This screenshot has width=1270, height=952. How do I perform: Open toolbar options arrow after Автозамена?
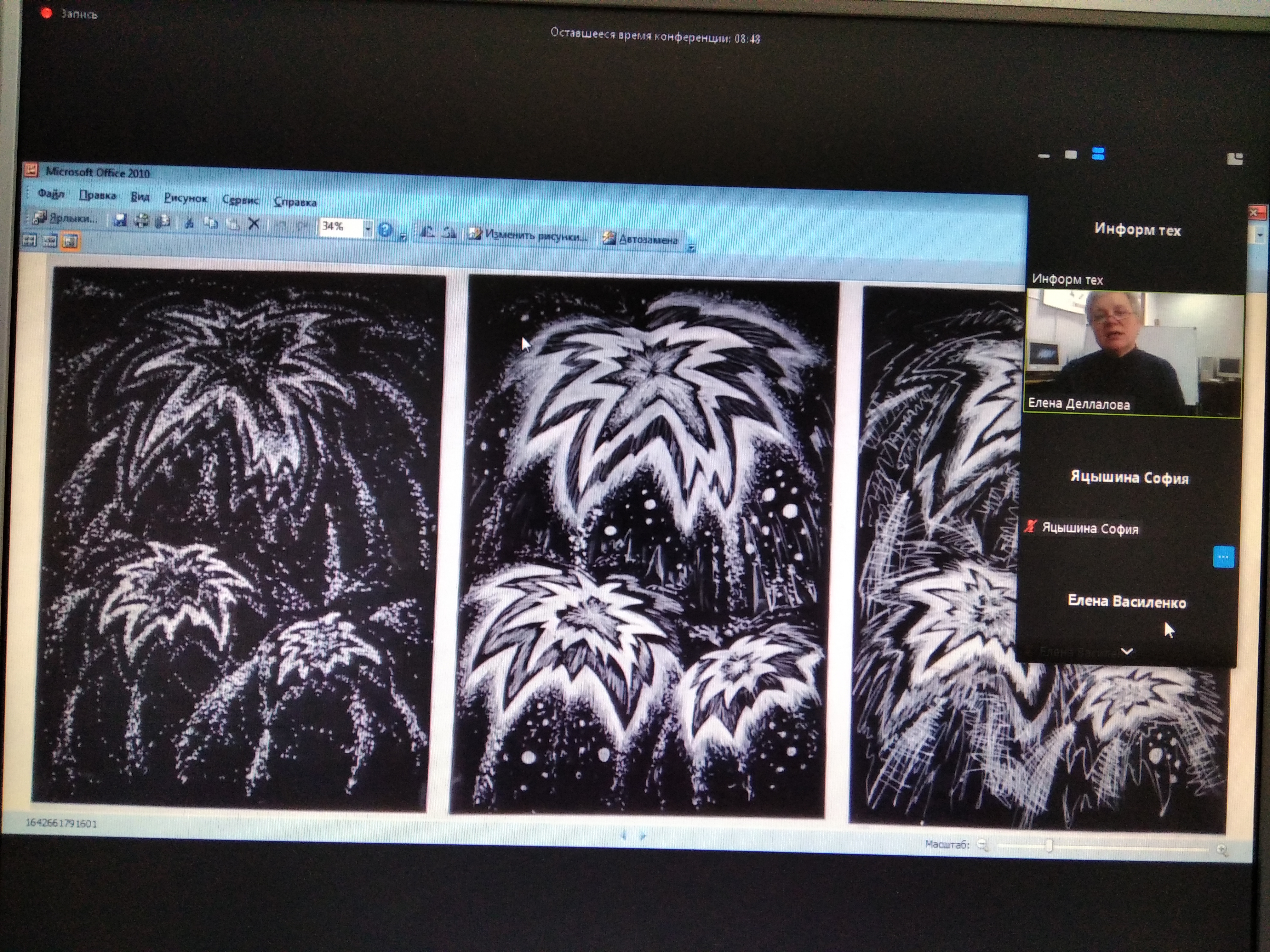tap(691, 247)
